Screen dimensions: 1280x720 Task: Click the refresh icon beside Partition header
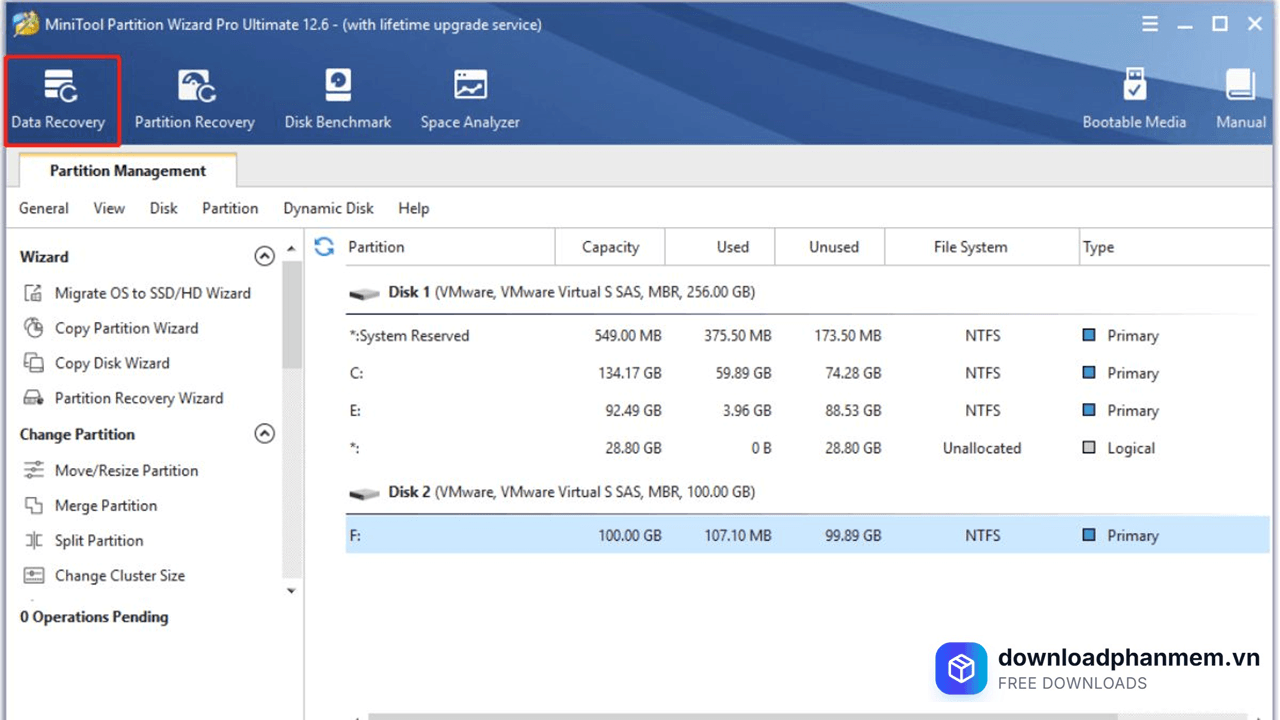tap(324, 246)
